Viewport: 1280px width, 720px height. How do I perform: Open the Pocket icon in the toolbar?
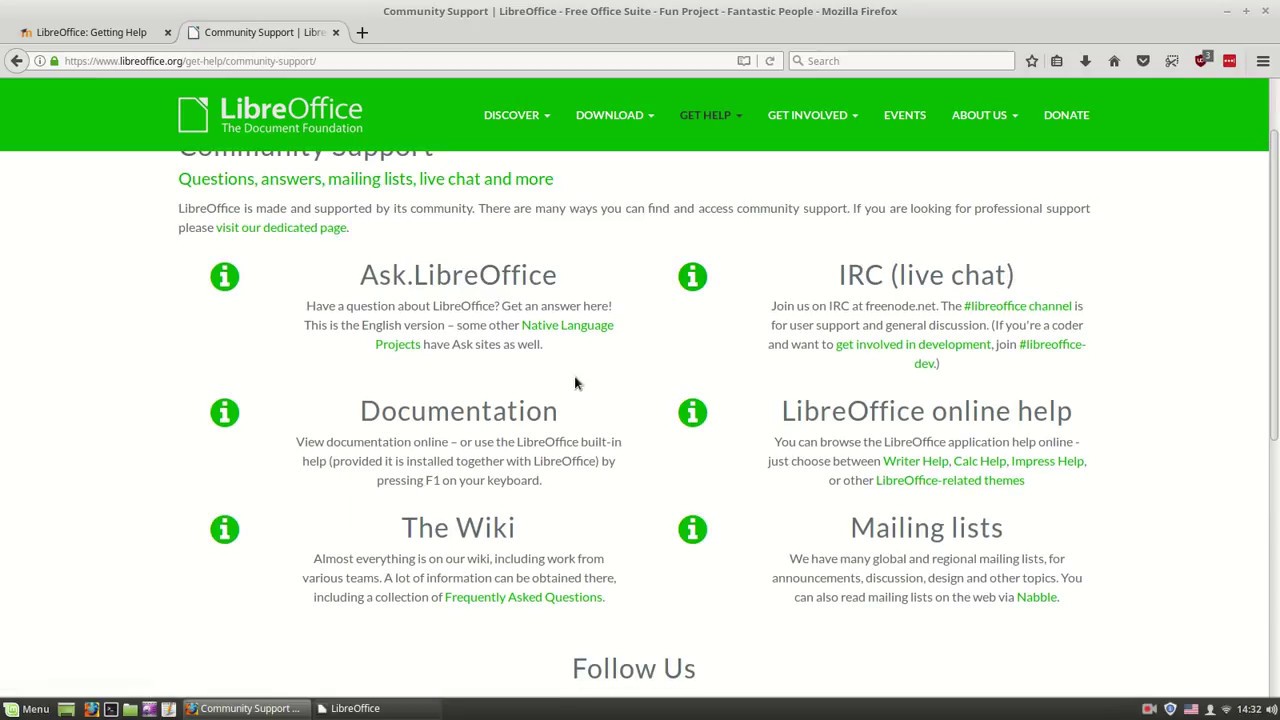pos(1143,61)
